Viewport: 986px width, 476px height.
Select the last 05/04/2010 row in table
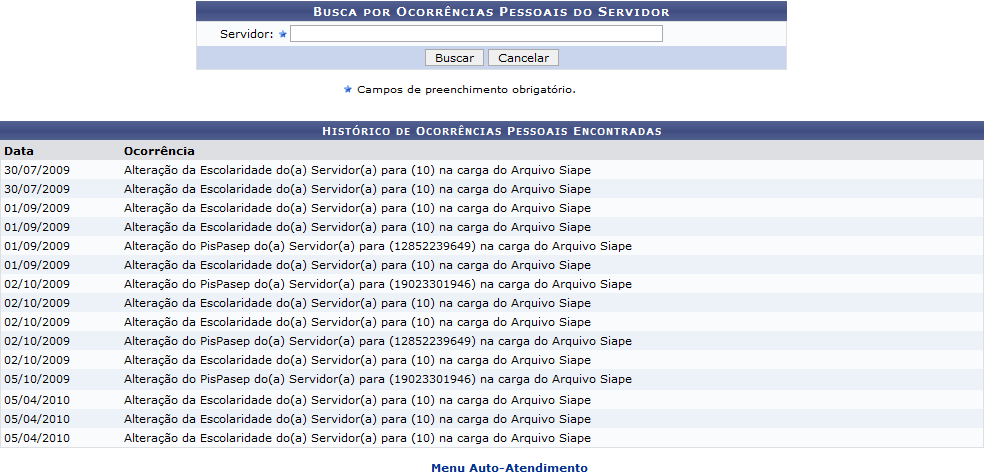(357, 438)
